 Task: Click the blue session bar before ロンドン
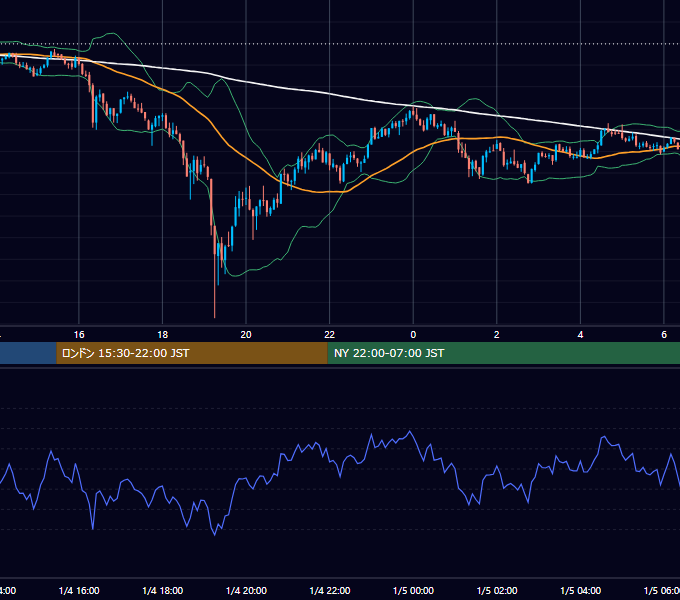tap(28, 353)
